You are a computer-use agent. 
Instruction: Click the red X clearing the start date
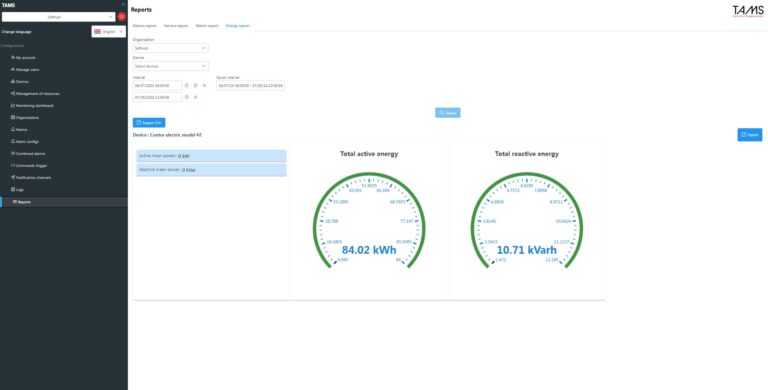click(x=204, y=85)
